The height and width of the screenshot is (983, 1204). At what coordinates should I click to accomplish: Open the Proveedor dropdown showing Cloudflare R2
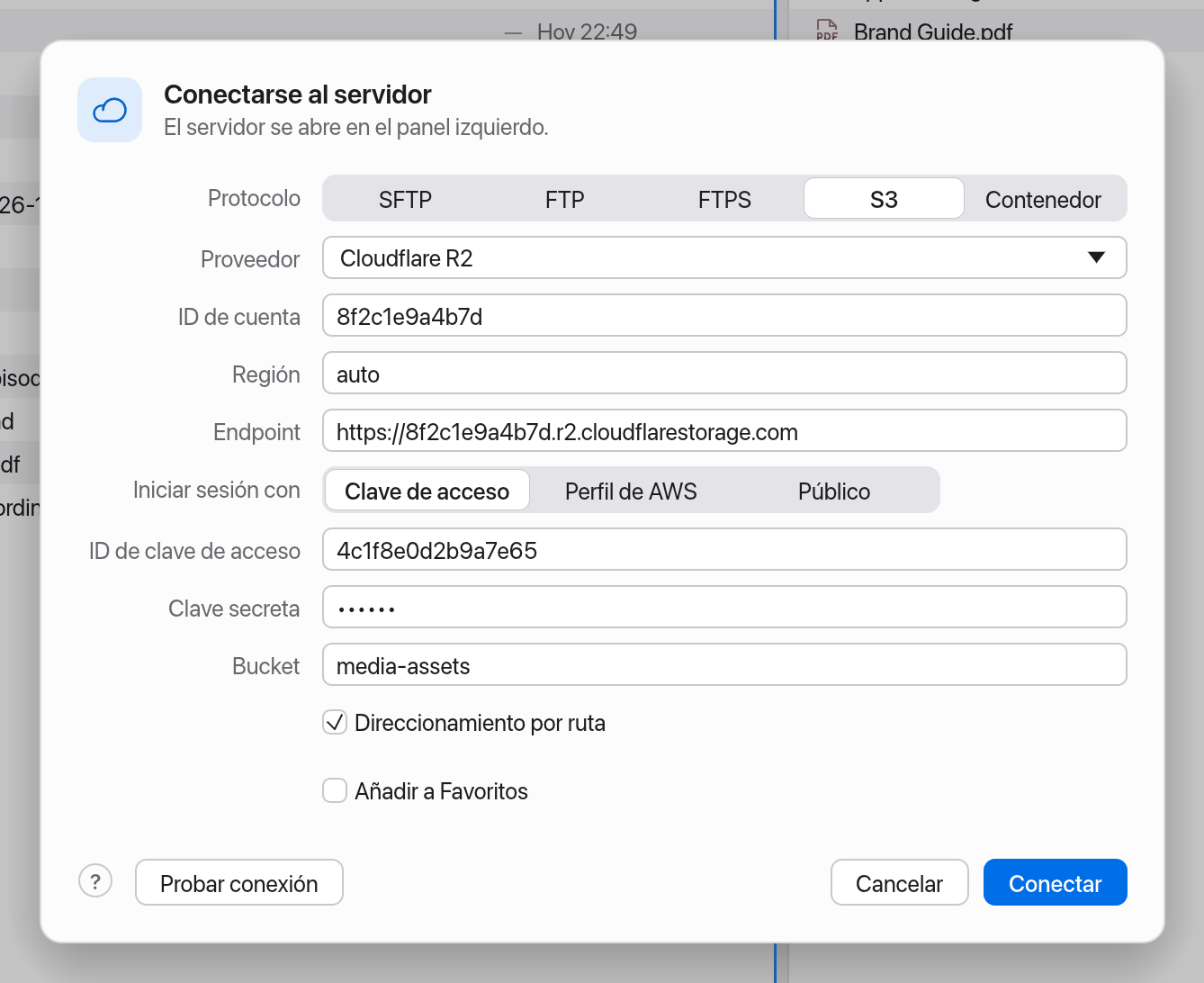point(724,258)
